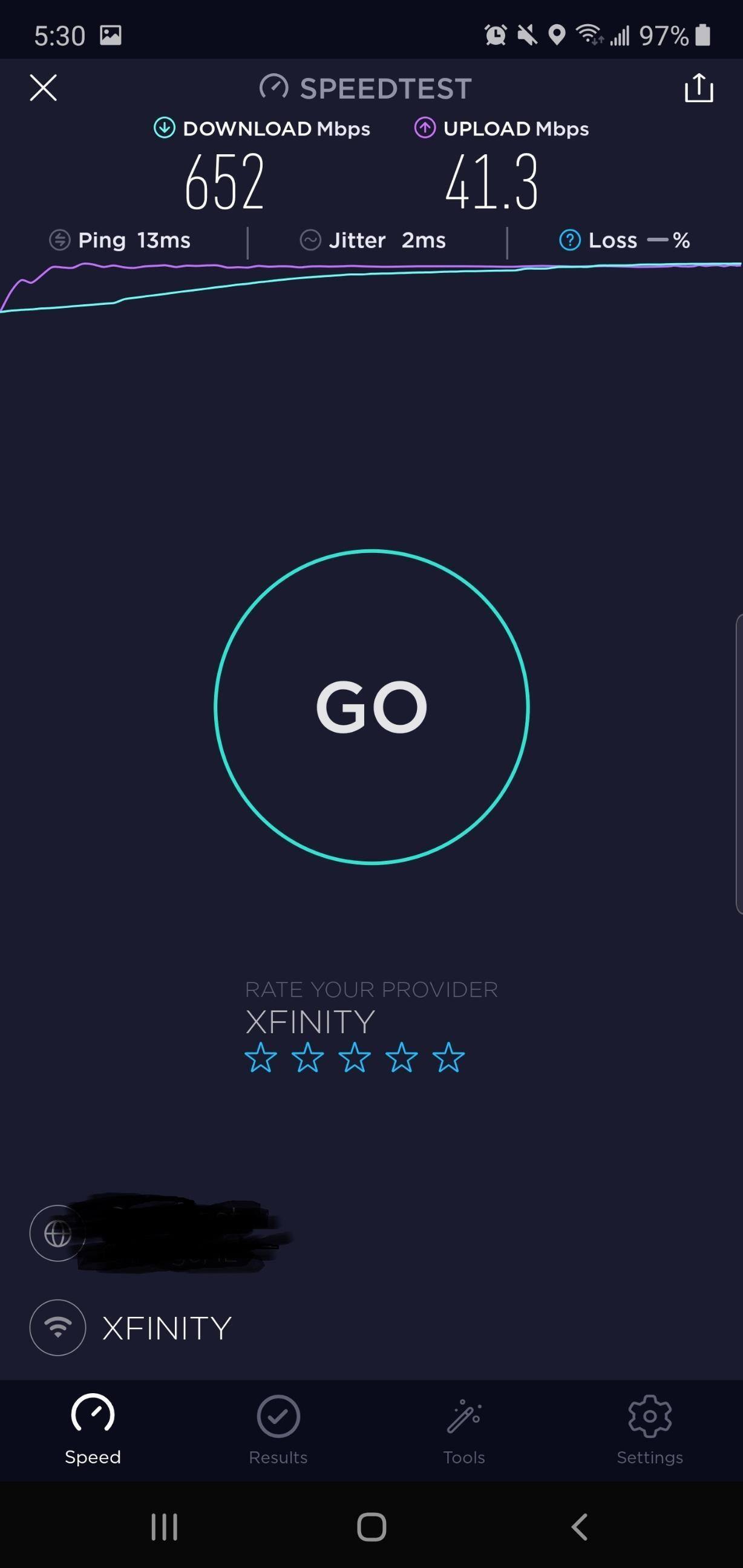The height and width of the screenshot is (1568, 743).
Task: Tap the share results icon
Action: coord(699,88)
